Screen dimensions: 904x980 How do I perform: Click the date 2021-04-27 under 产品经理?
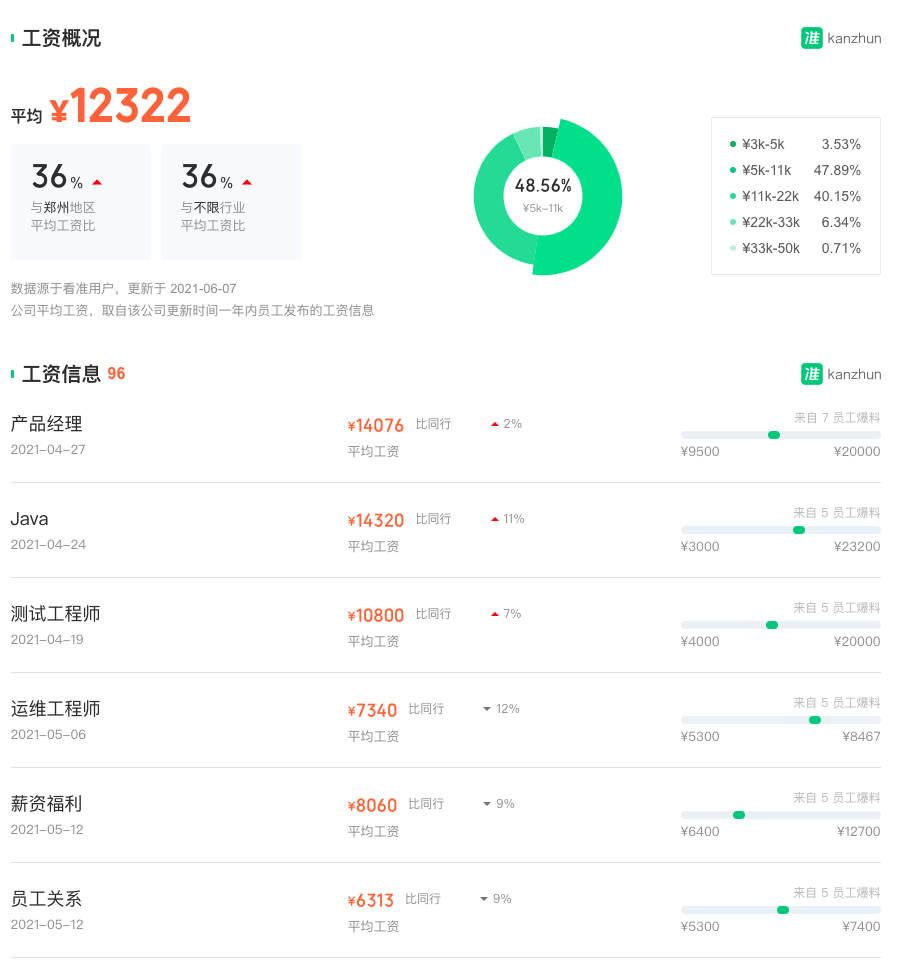48,450
